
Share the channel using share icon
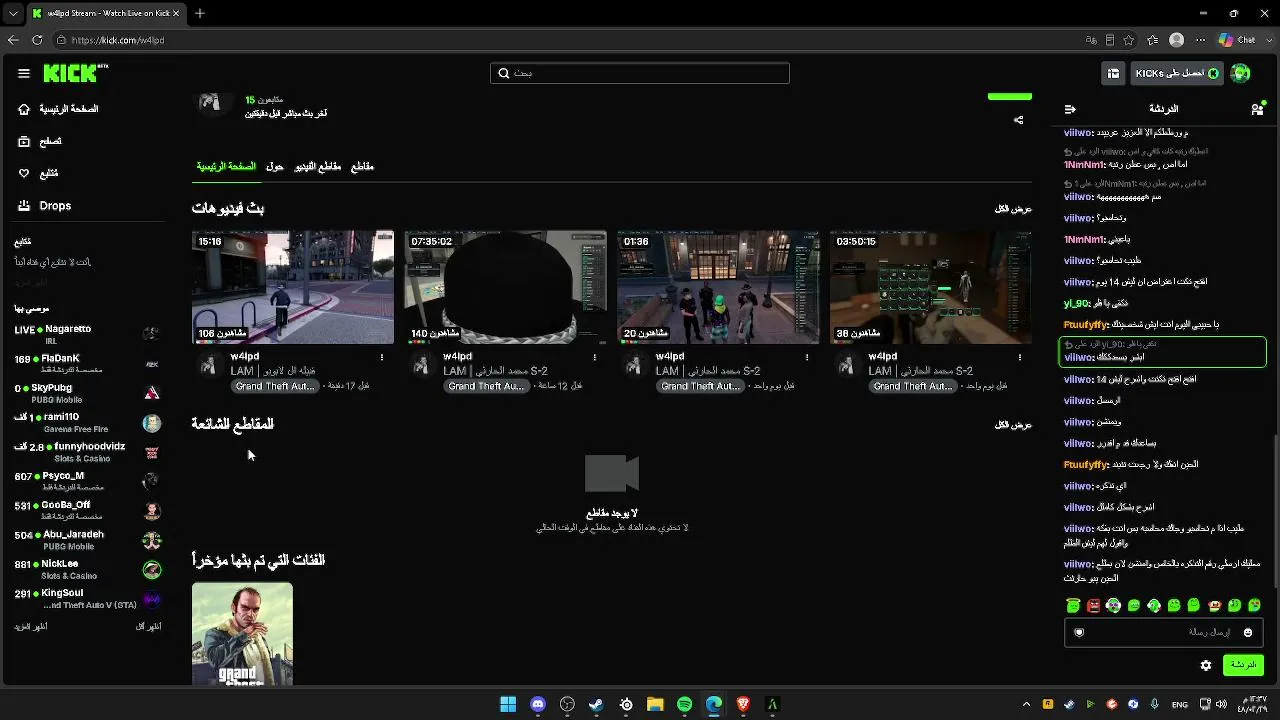1018,120
